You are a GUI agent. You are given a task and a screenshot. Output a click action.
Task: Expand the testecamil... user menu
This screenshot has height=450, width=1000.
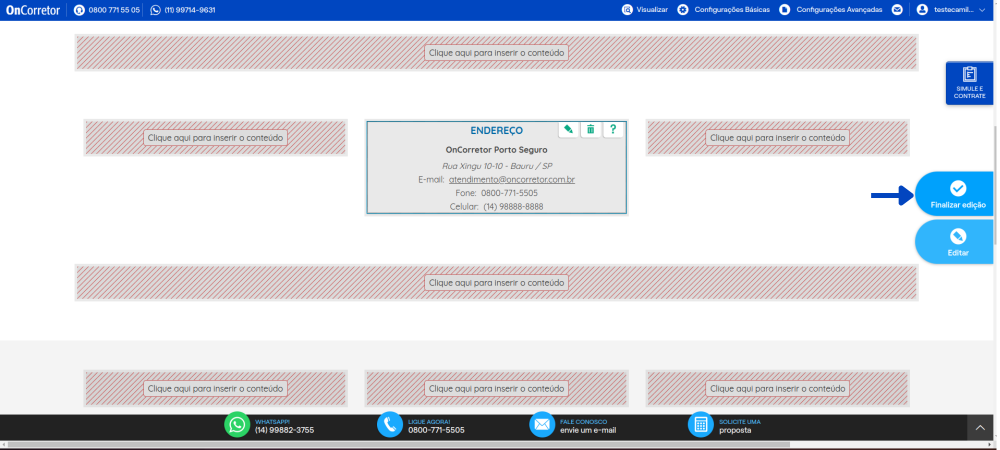[952, 10]
